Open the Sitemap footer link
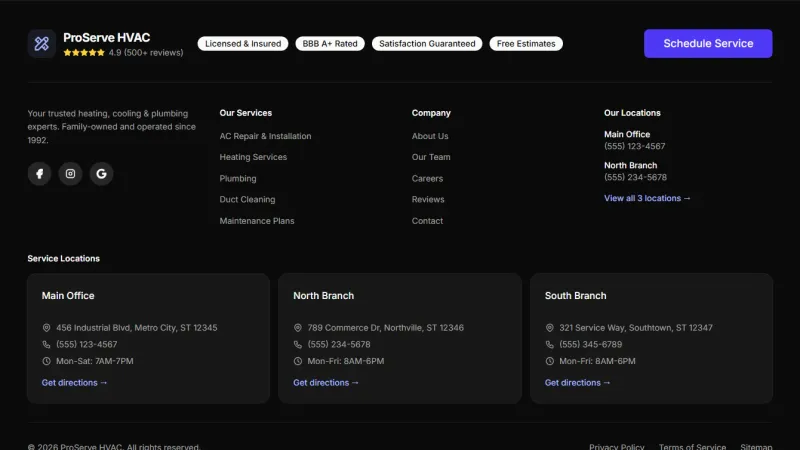The image size is (800, 450). (x=756, y=446)
